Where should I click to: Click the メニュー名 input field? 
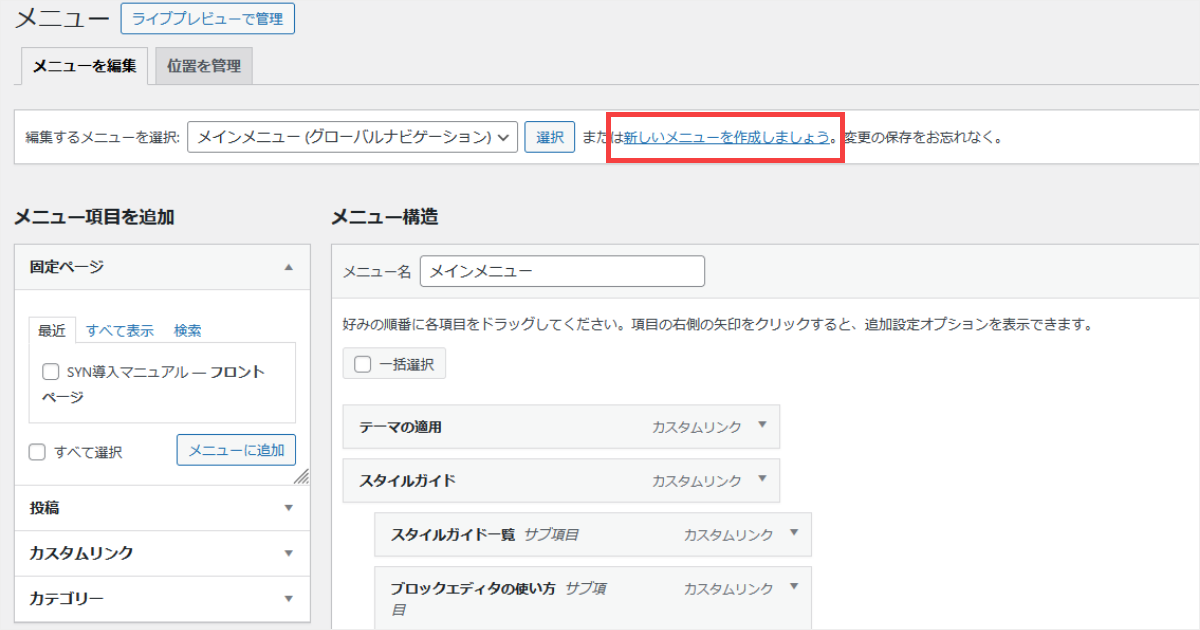(562, 271)
